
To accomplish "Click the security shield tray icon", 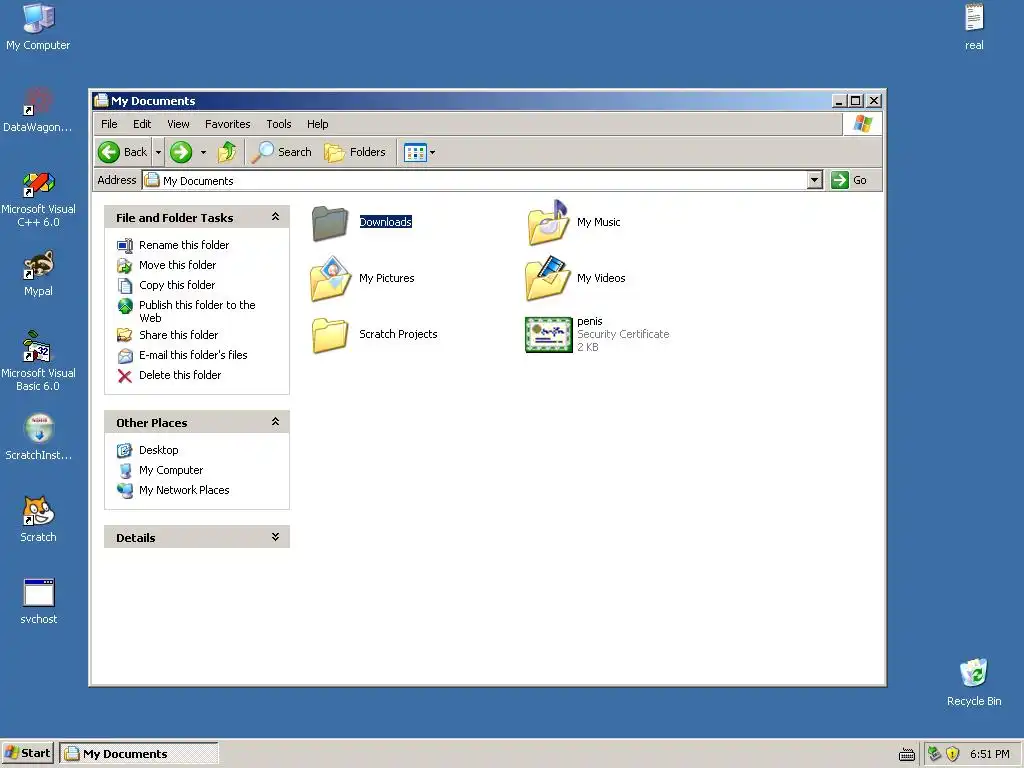I will pyautogui.click(x=953, y=754).
